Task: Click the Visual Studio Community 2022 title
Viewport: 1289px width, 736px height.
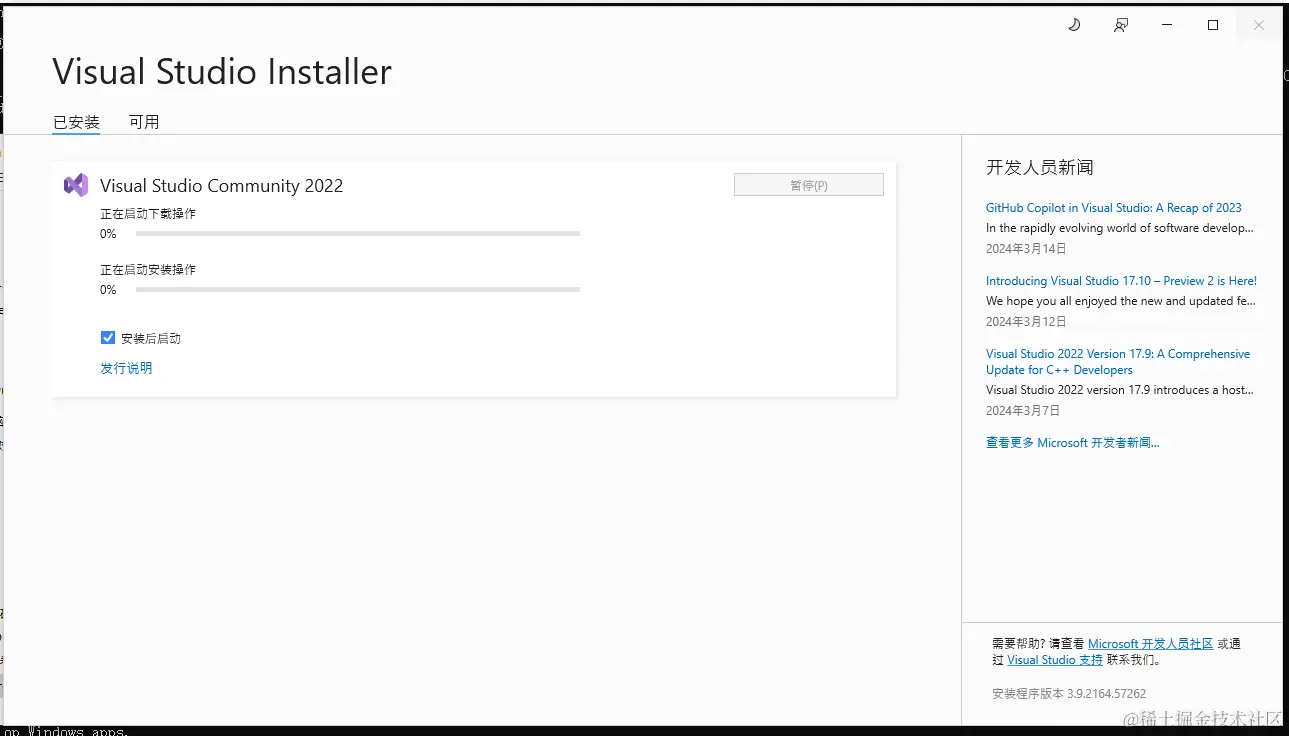Action: tap(221, 186)
